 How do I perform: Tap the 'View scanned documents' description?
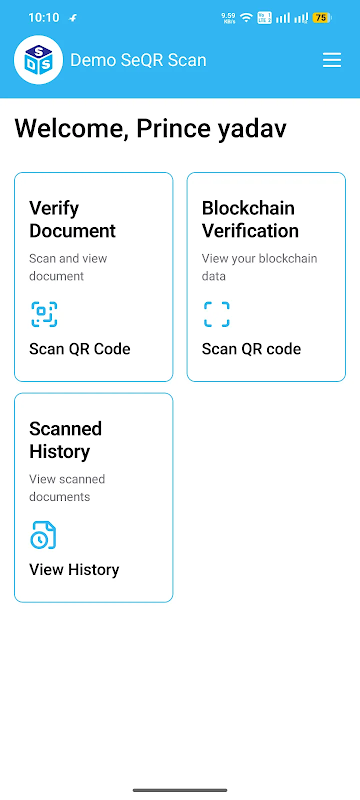point(67,488)
